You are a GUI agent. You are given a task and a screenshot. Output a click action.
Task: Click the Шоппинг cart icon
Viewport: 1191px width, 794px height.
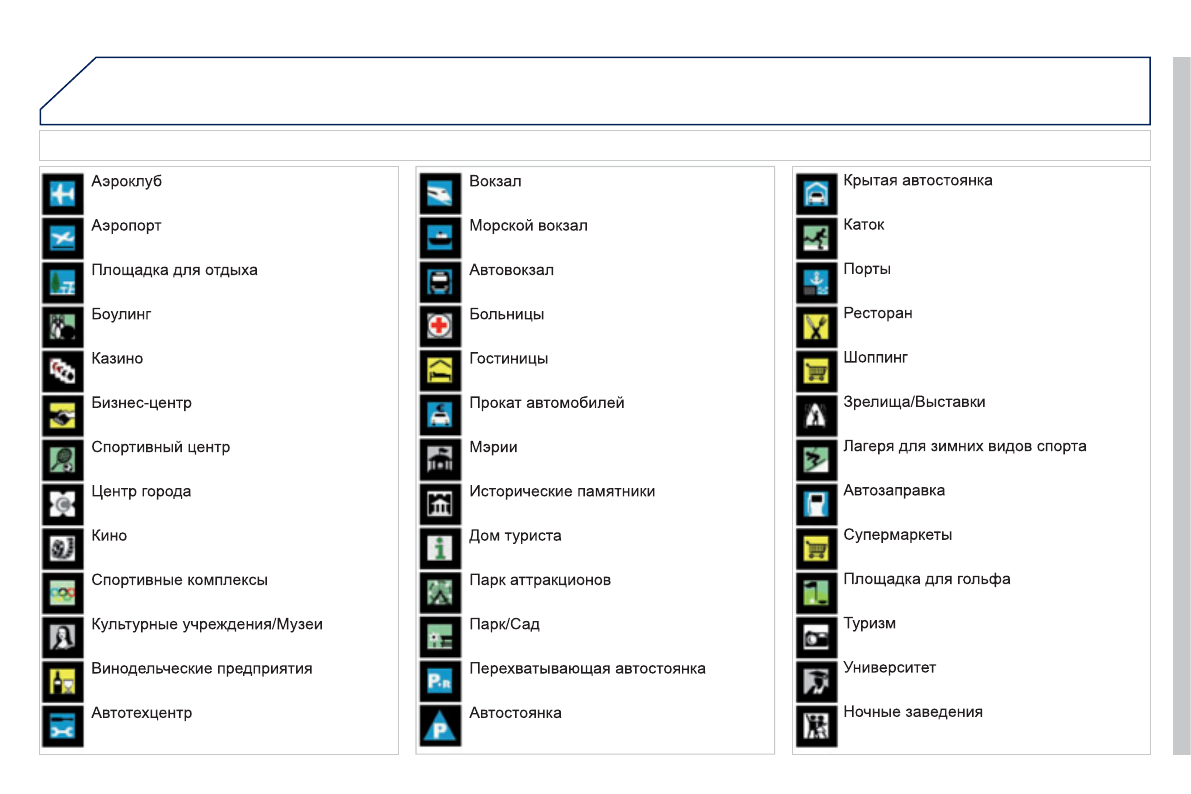click(816, 370)
